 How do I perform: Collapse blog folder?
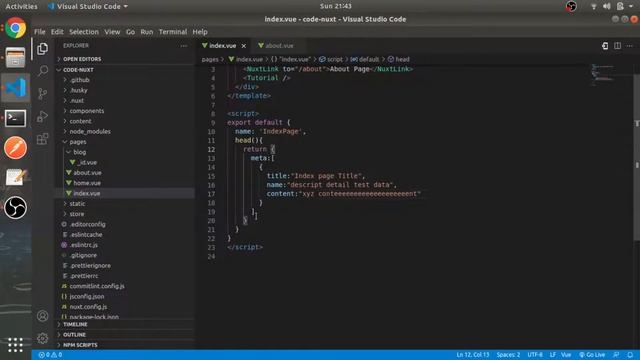[80, 152]
